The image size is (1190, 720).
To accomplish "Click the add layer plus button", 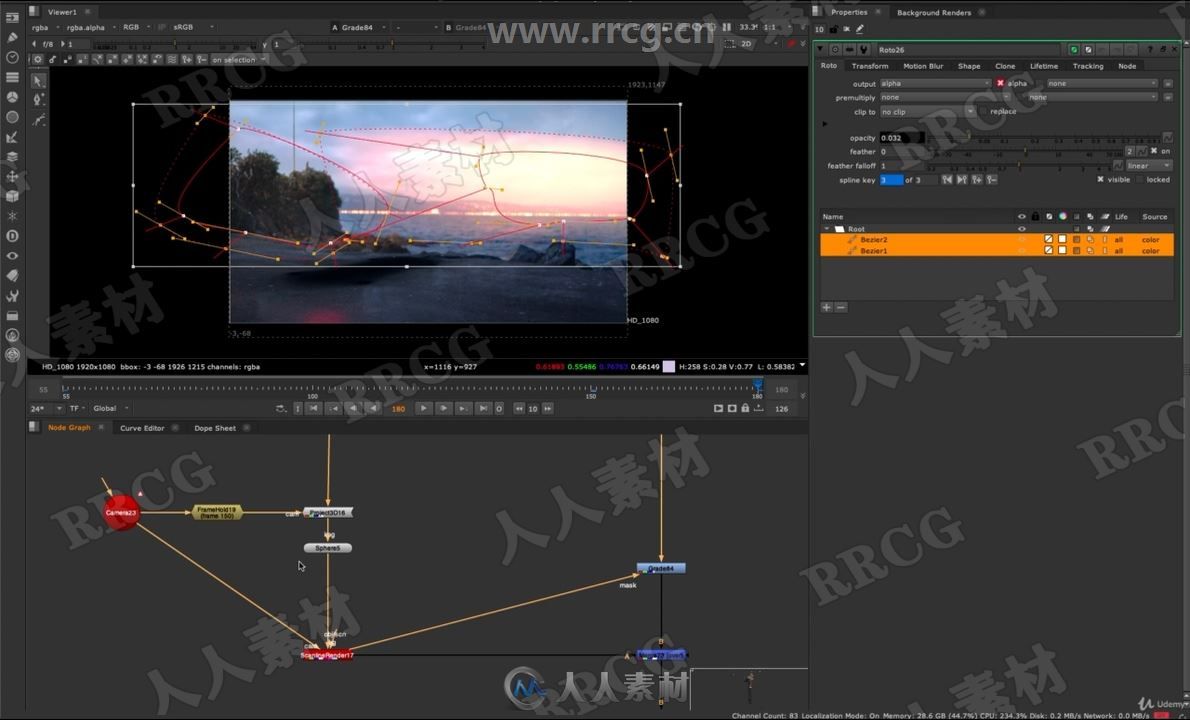I will pyautogui.click(x=827, y=307).
